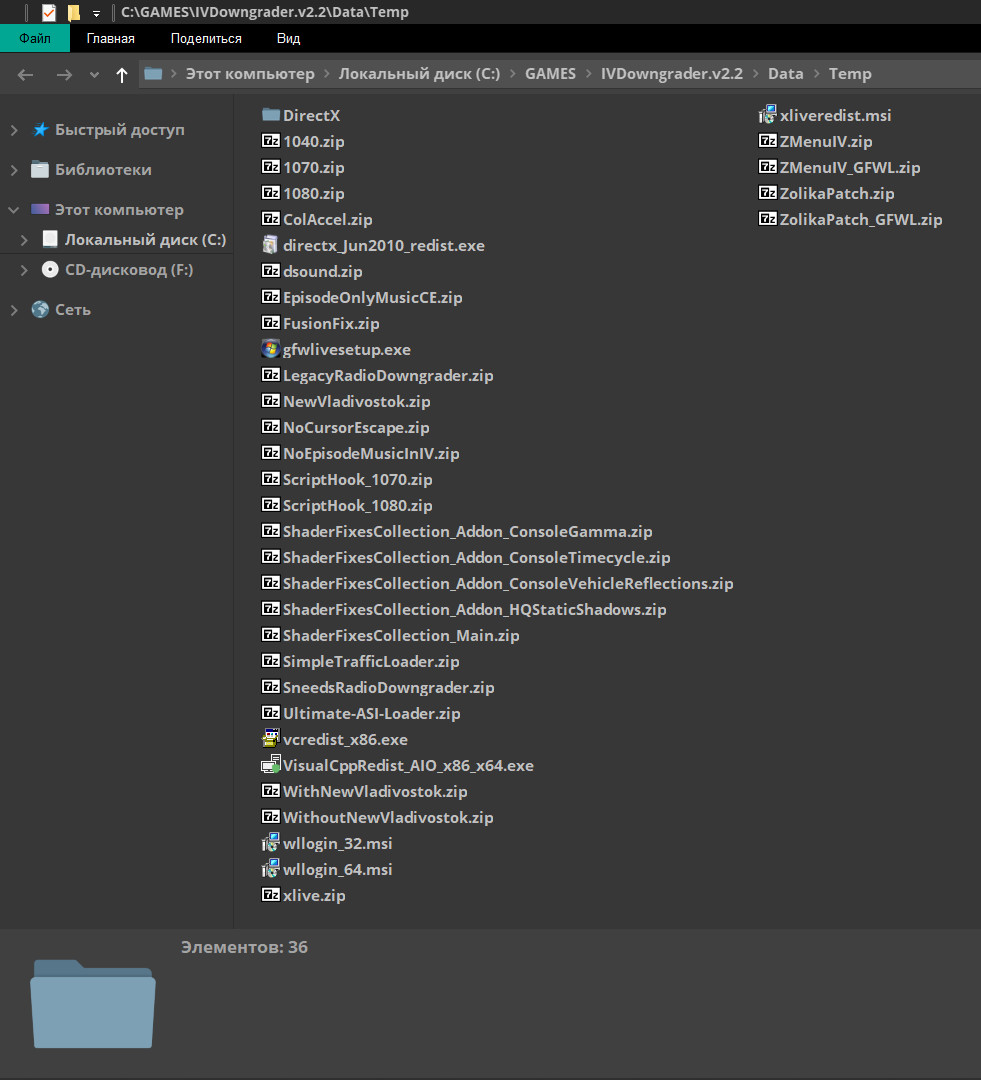Viewport: 981px width, 1080px height.
Task: Navigate to Этот компьютер in address bar
Action: [250, 74]
